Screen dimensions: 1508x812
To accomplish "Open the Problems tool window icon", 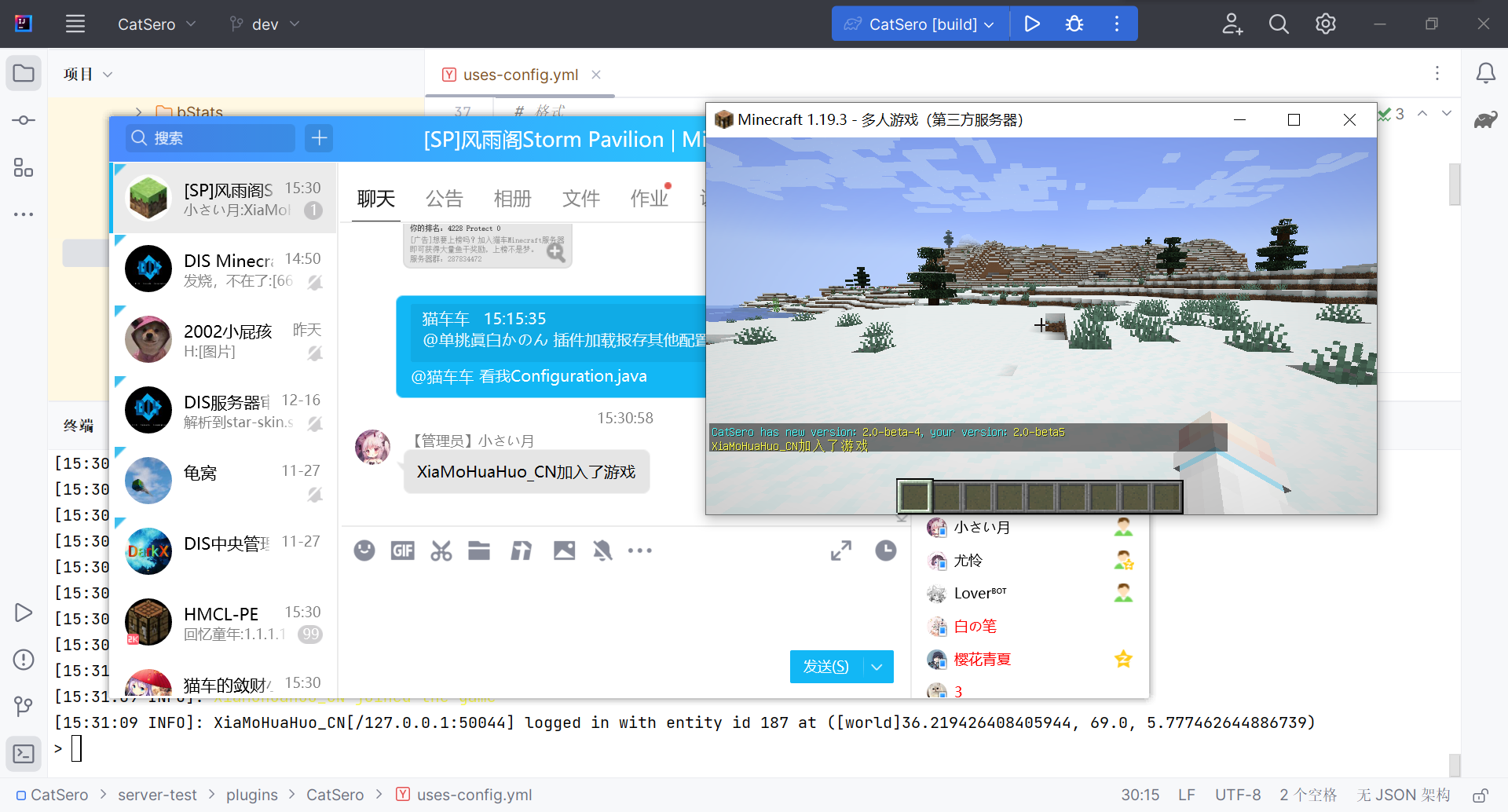I will pyautogui.click(x=24, y=660).
